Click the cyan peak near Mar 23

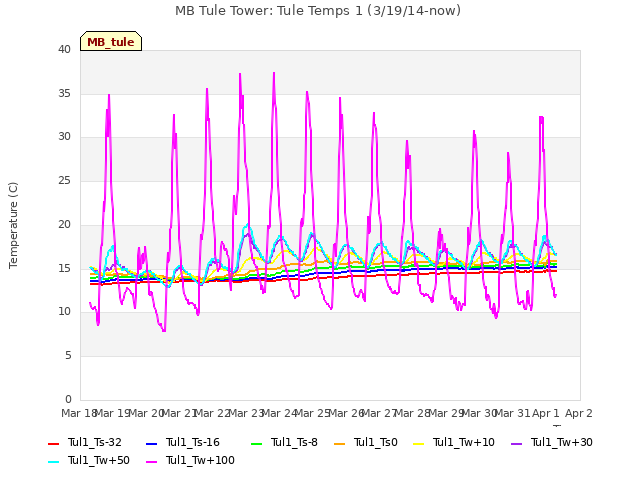pyautogui.click(x=247, y=225)
